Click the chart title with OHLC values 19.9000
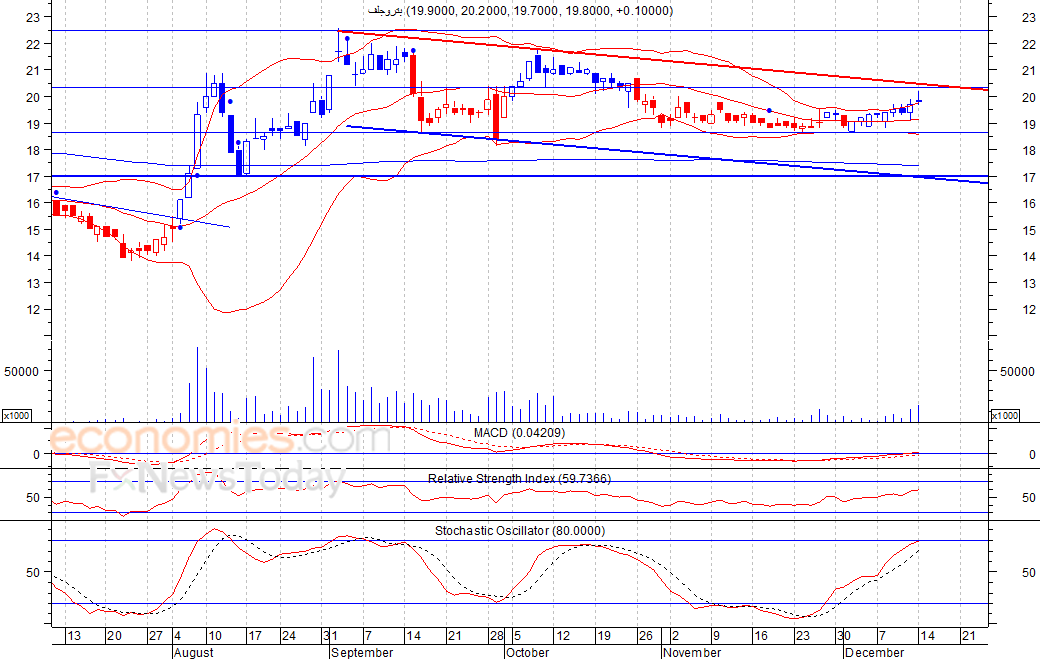 [x=521, y=11]
